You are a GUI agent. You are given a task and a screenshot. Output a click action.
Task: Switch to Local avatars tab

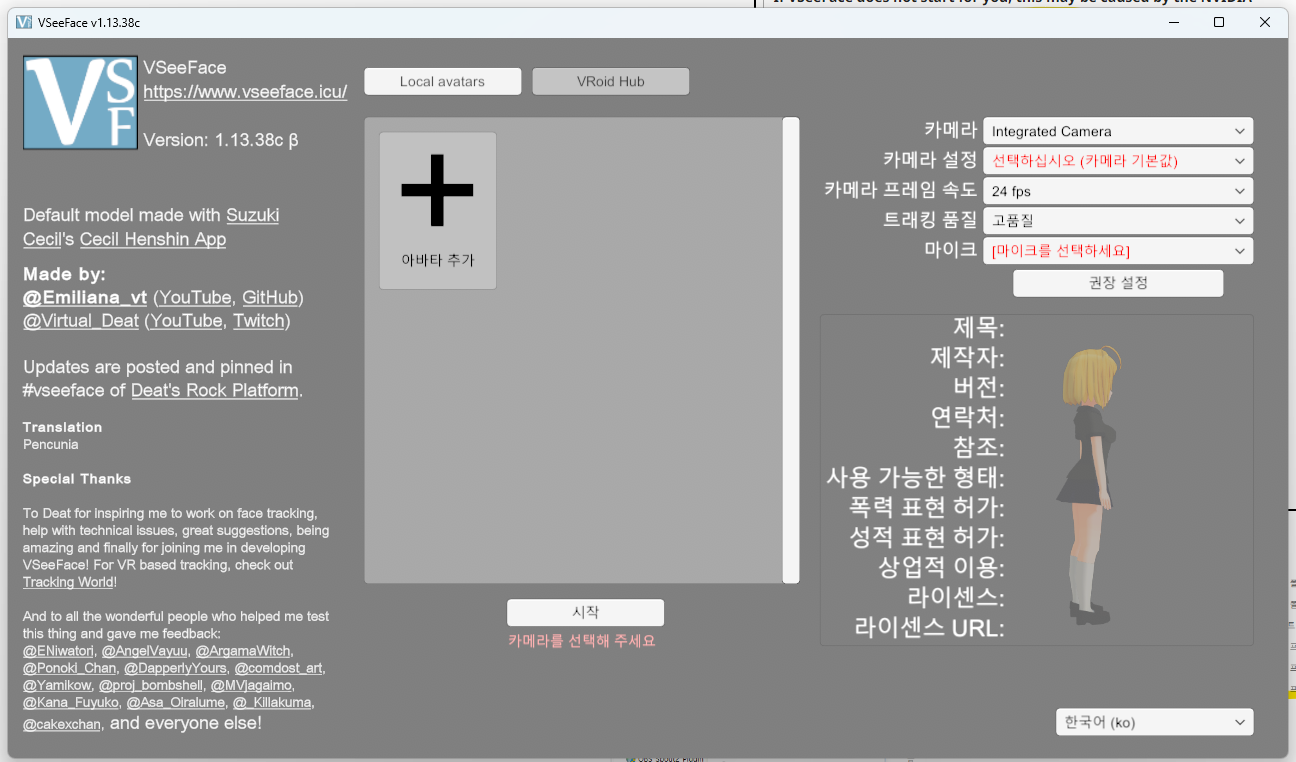coord(442,82)
